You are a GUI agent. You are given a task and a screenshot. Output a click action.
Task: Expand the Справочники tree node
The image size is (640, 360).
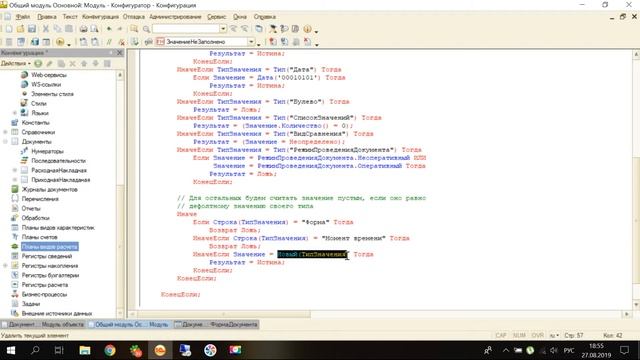point(5,132)
